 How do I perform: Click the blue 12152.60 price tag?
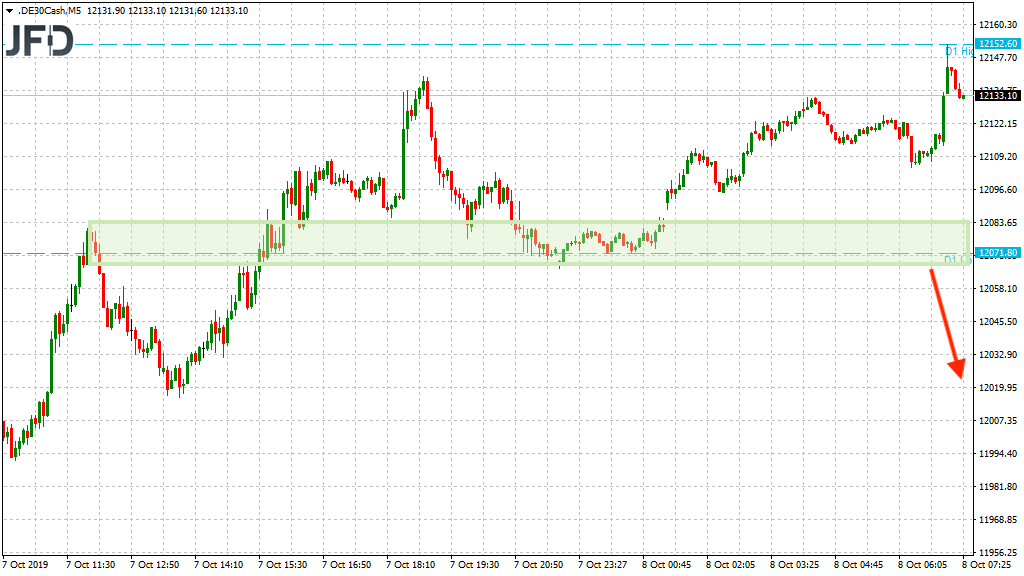(x=997, y=44)
